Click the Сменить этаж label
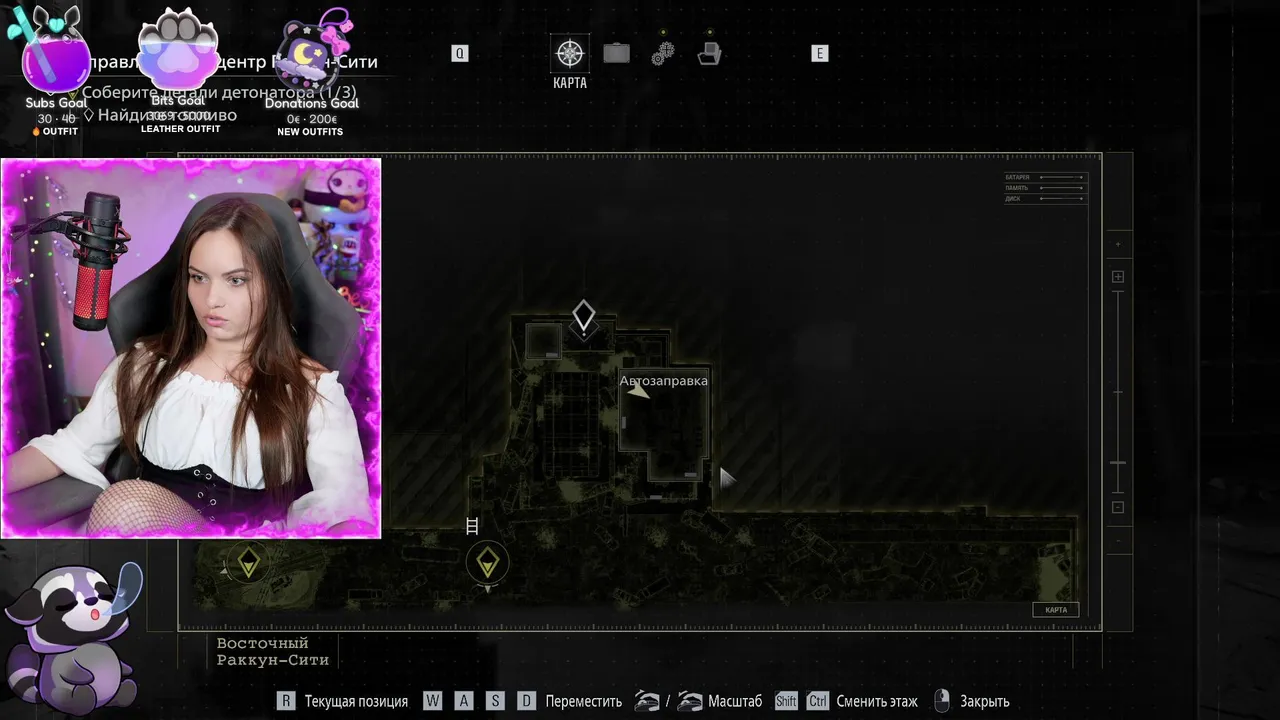Viewport: 1280px width, 720px height. (877, 702)
